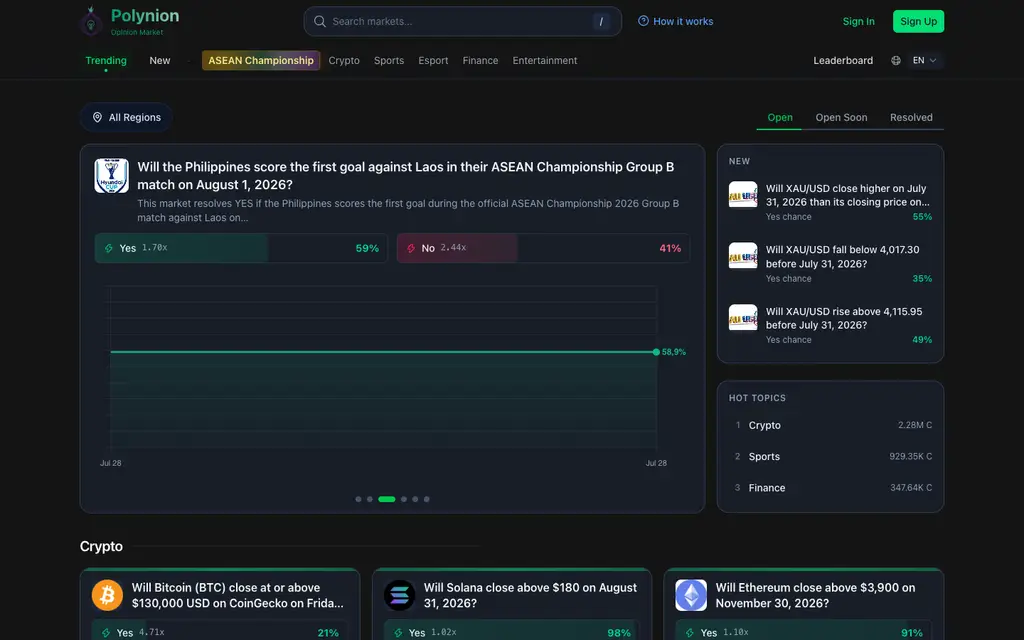Image resolution: width=1024 pixels, height=640 pixels.
Task: Click the globe language icon
Action: coord(896,60)
